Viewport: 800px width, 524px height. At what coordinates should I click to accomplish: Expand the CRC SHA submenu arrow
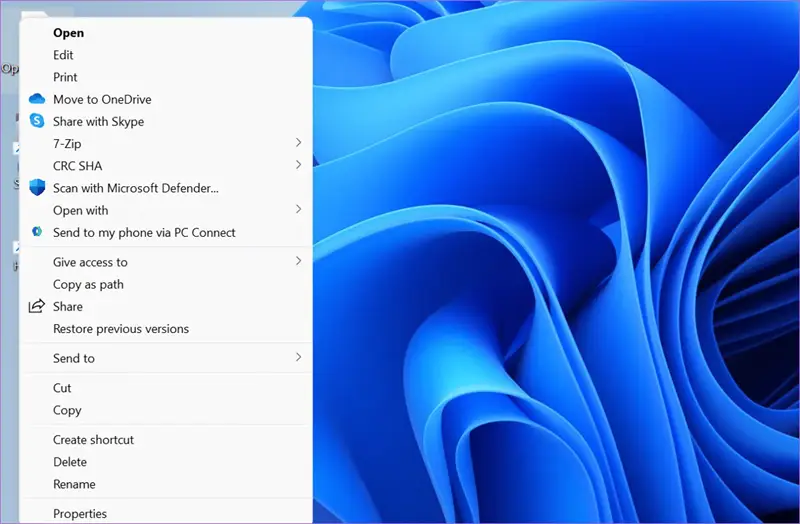pyautogui.click(x=298, y=165)
